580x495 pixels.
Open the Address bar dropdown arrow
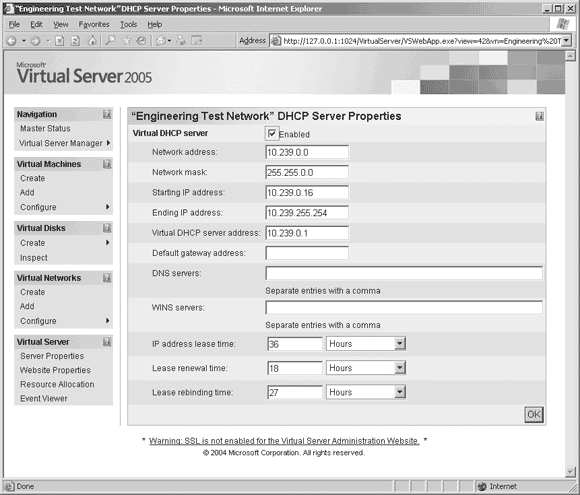click(x=567, y=41)
